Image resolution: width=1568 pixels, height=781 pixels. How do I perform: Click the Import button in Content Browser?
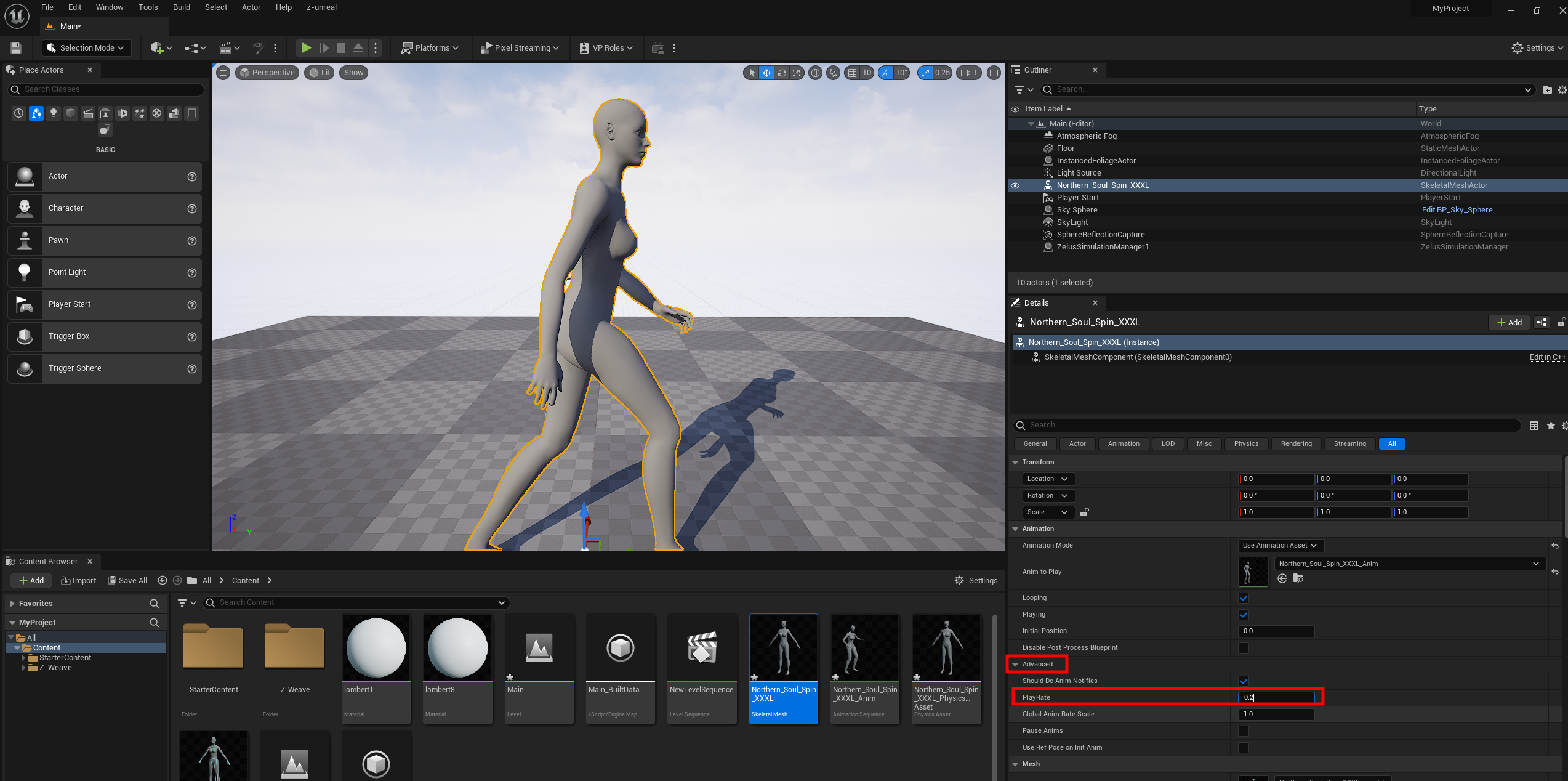78,581
